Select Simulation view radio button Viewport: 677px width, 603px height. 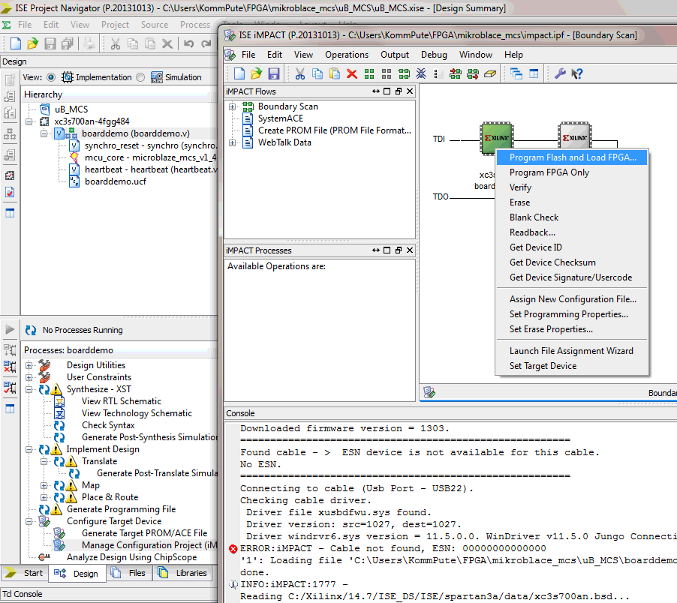click(140, 77)
